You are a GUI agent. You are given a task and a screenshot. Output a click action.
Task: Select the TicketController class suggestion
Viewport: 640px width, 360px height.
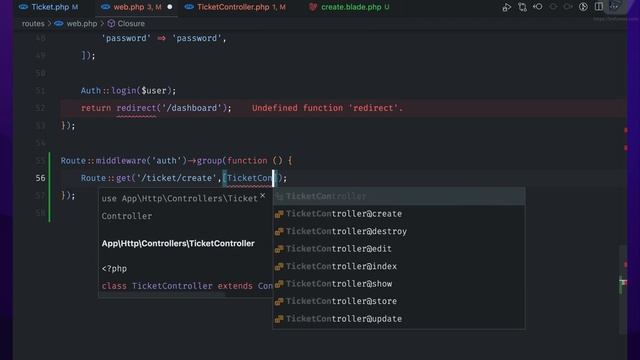pyautogui.click(x=399, y=196)
